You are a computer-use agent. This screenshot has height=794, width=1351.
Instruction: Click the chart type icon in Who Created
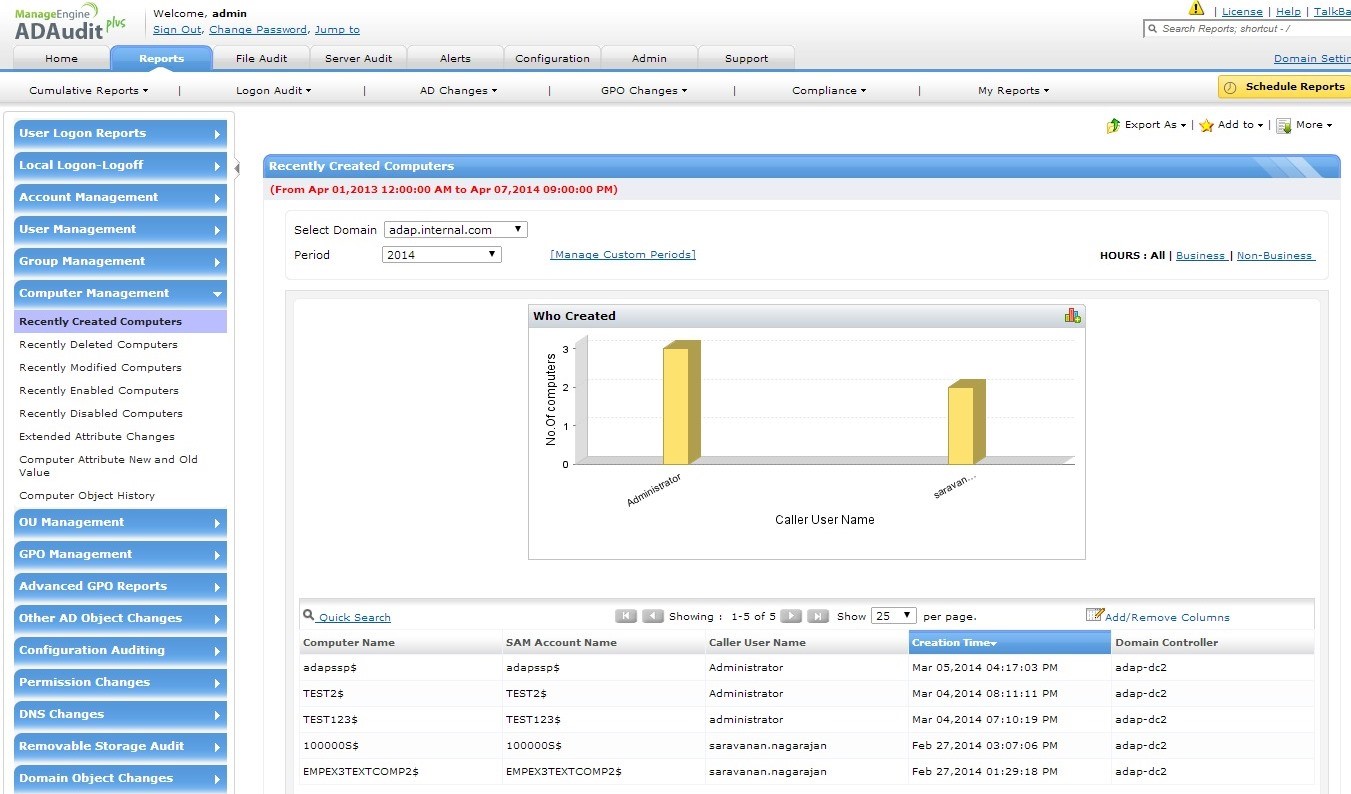[x=1072, y=316]
